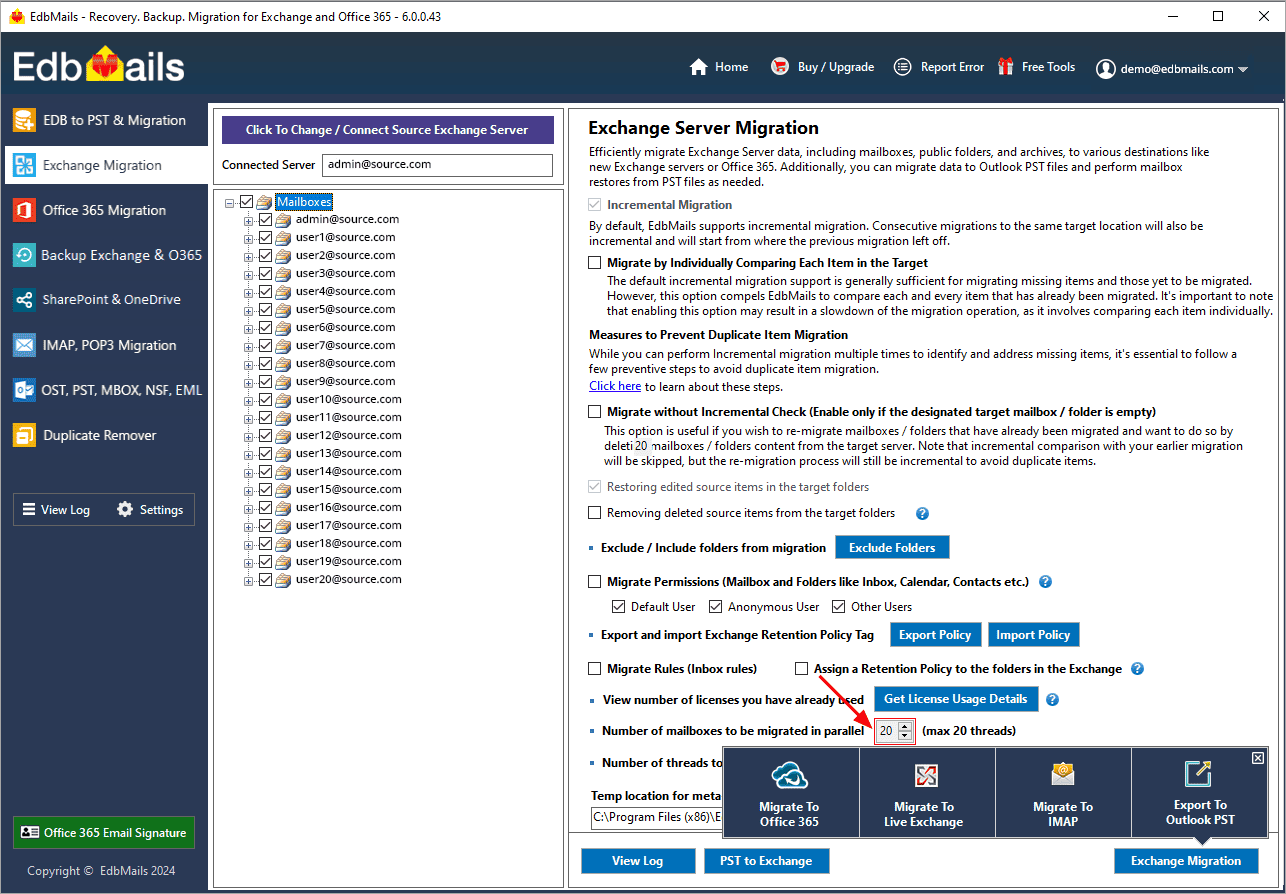Click the IMAP, POP3 Migration envelope icon
Viewport: 1286px width, 894px height.
[24, 345]
